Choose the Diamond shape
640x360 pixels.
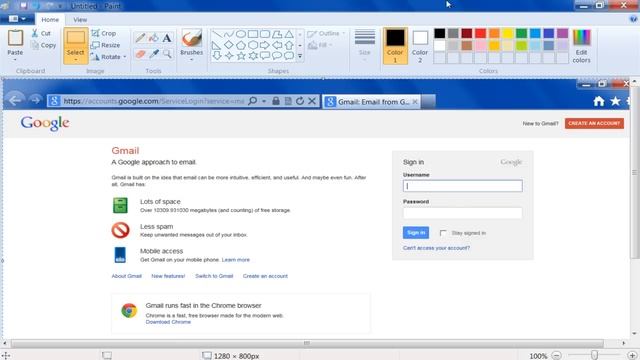(x=229, y=45)
